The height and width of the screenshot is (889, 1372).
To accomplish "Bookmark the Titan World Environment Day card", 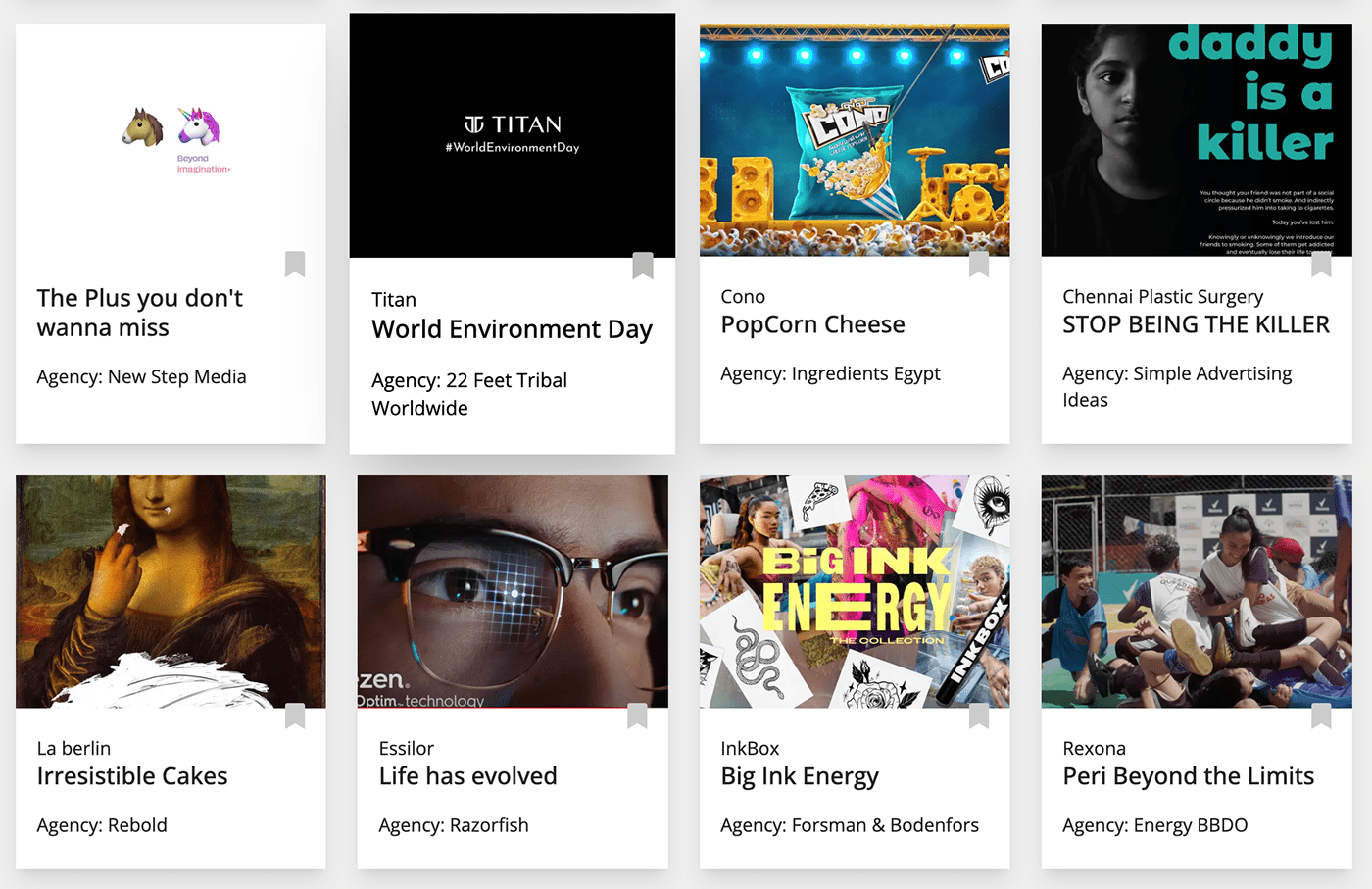I will (643, 266).
